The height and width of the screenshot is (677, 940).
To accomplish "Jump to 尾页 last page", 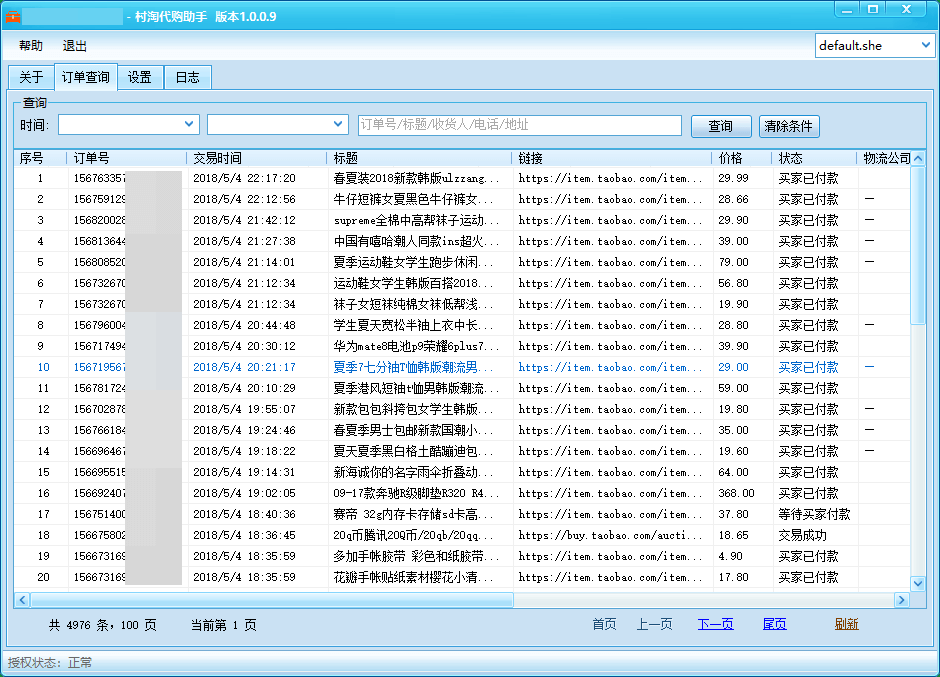I will click(x=774, y=624).
